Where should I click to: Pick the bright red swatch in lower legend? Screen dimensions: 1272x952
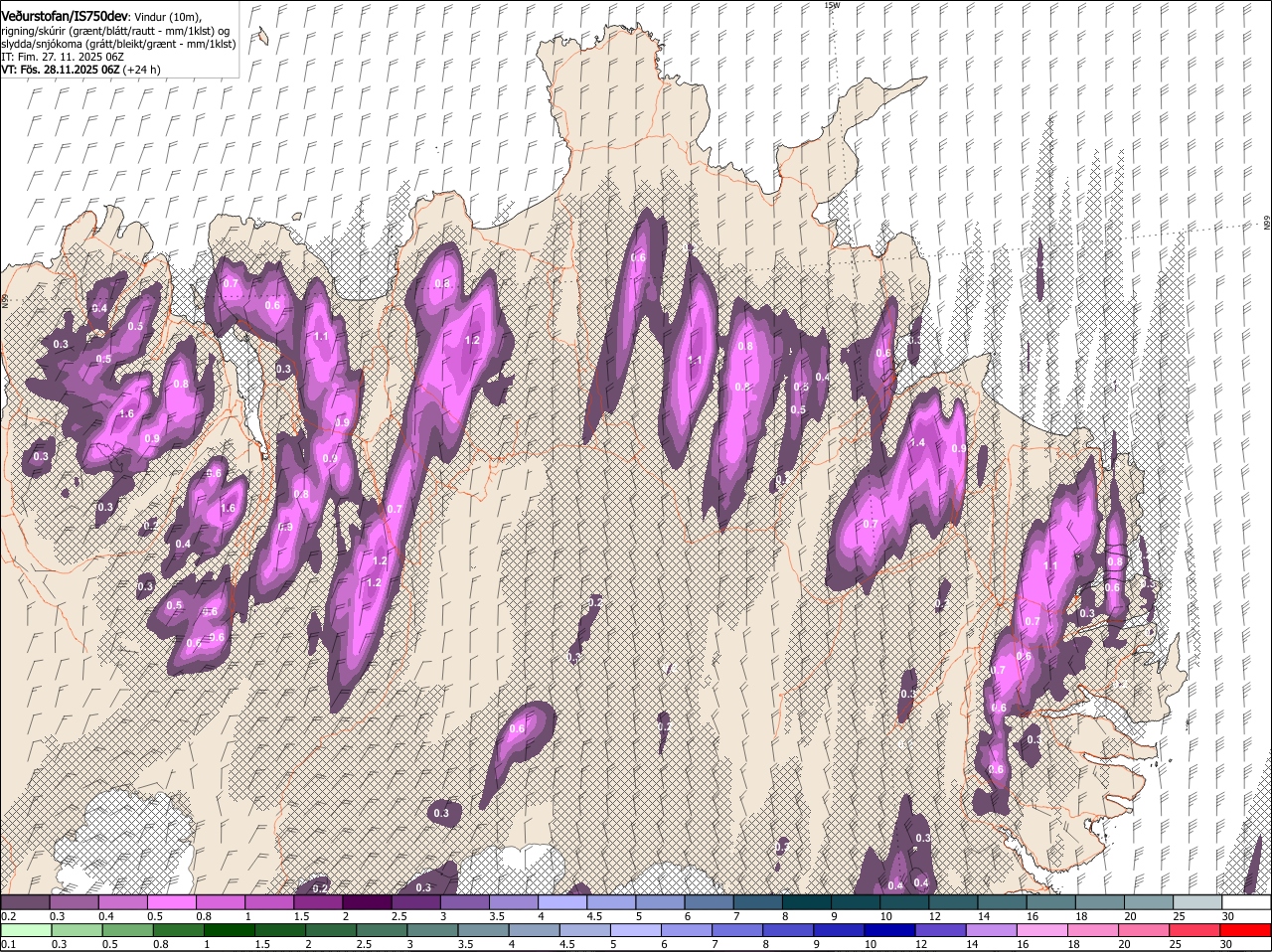(1247, 930)
